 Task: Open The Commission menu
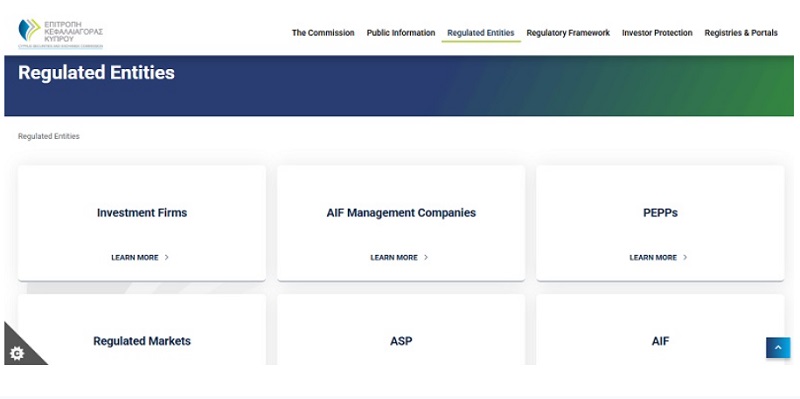[x=323, y=33]
